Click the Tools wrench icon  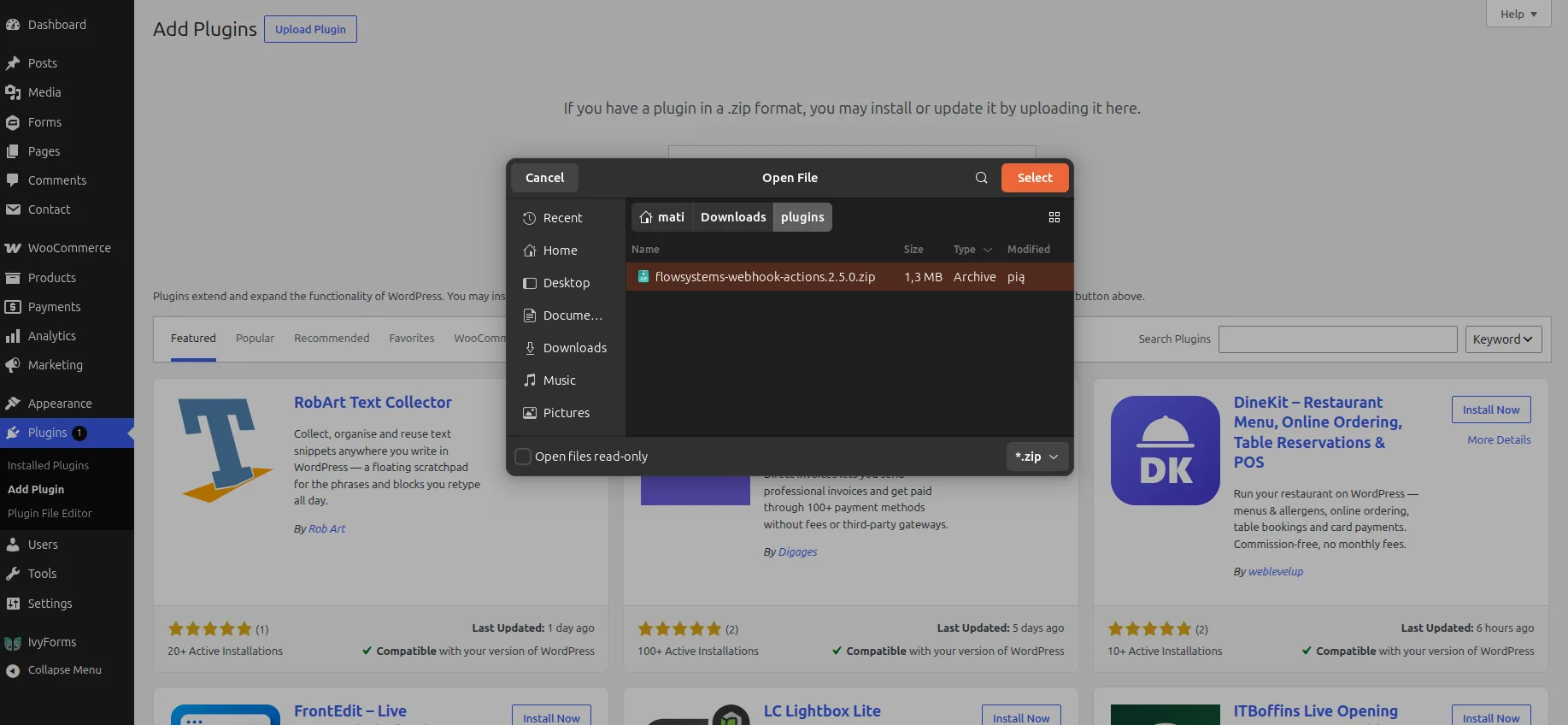[13, 574]
